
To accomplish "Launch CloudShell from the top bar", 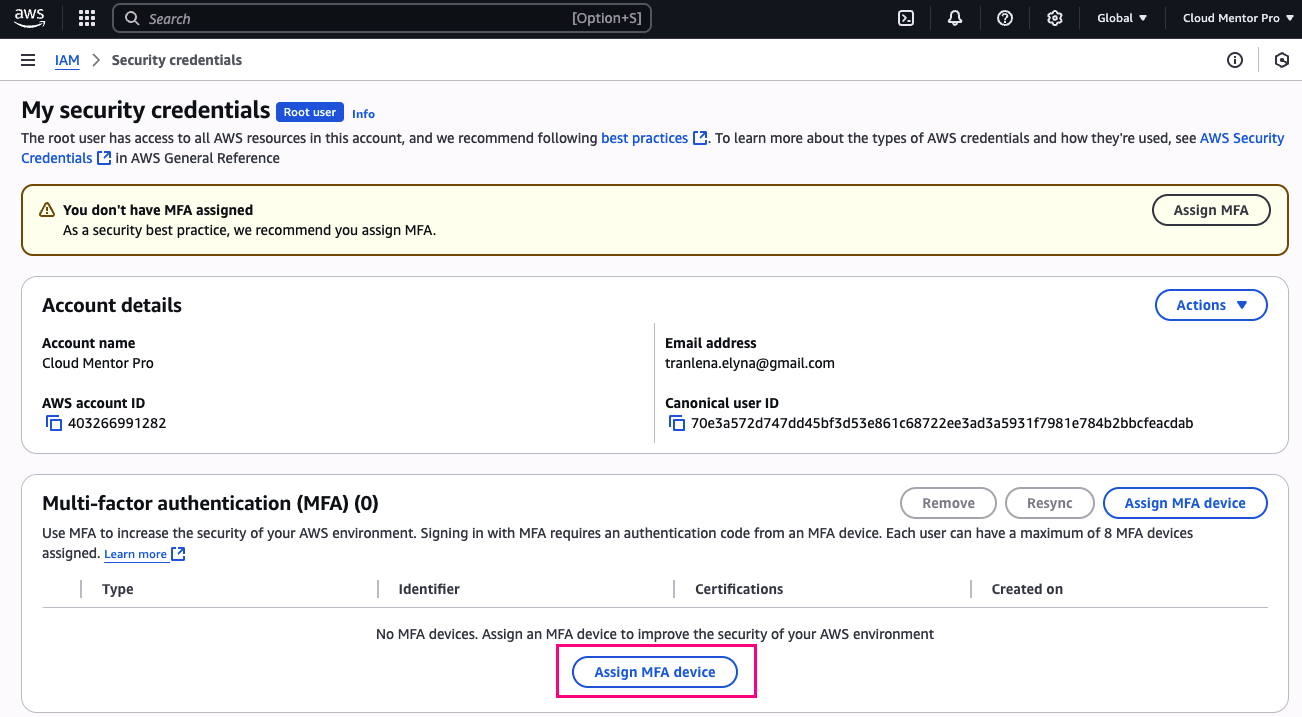I will pyautogui.click(x=906, y=18).
